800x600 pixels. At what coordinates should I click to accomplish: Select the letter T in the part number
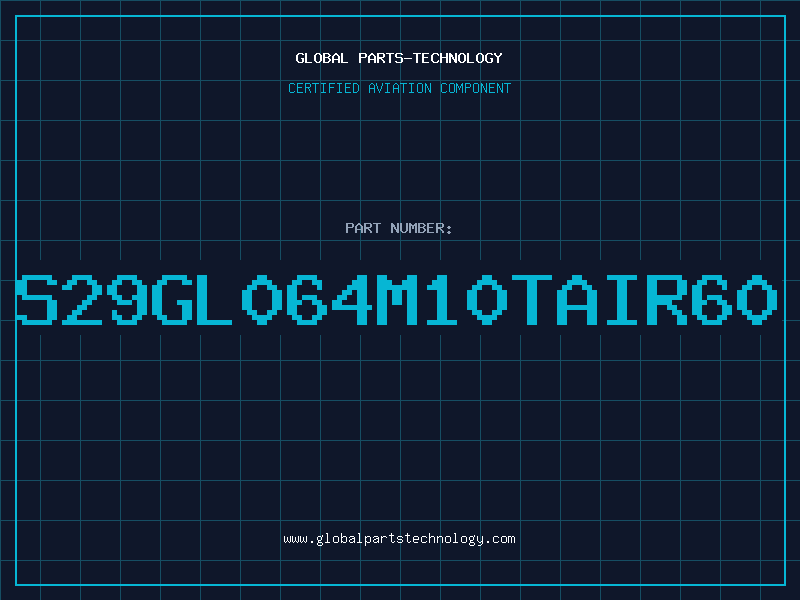[x=532, y=299]
